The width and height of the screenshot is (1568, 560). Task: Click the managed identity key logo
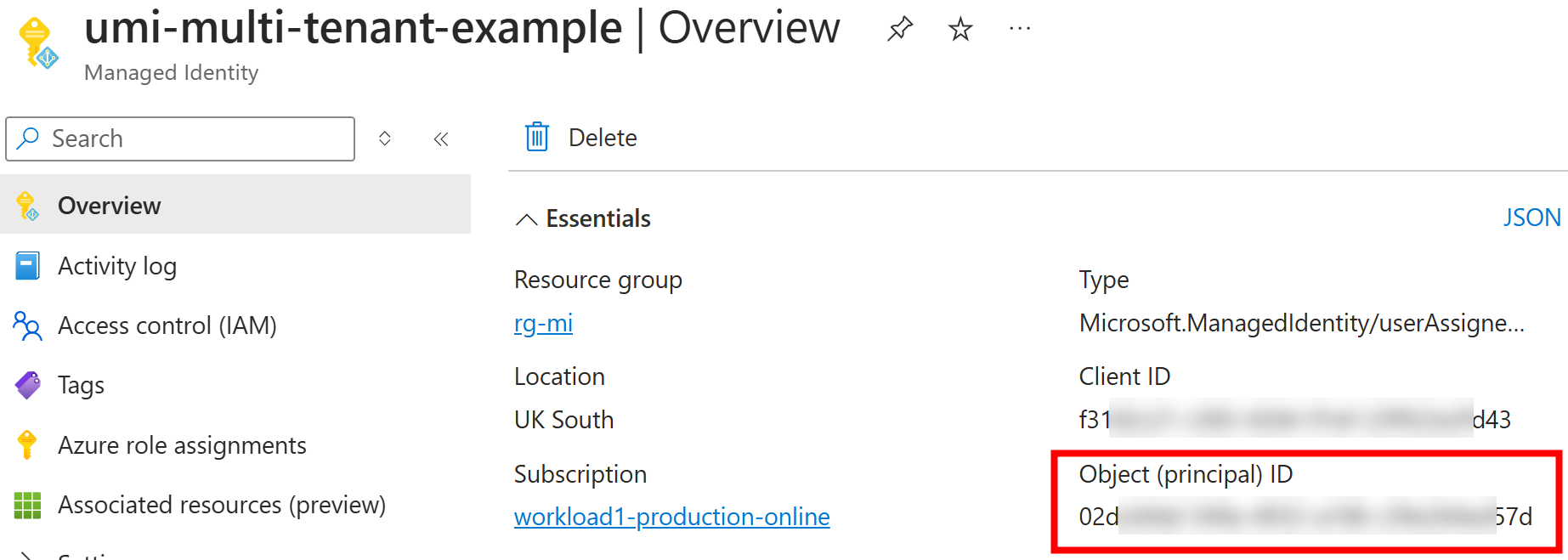click(x=38, y=42)
